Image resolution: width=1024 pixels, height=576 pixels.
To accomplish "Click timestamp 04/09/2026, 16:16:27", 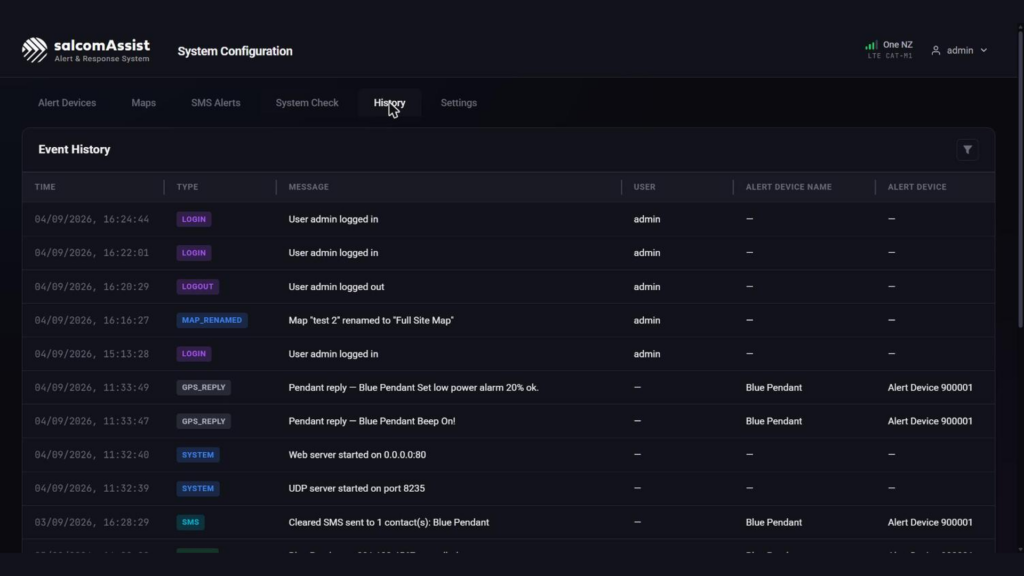I will click(x=91, y=320).
